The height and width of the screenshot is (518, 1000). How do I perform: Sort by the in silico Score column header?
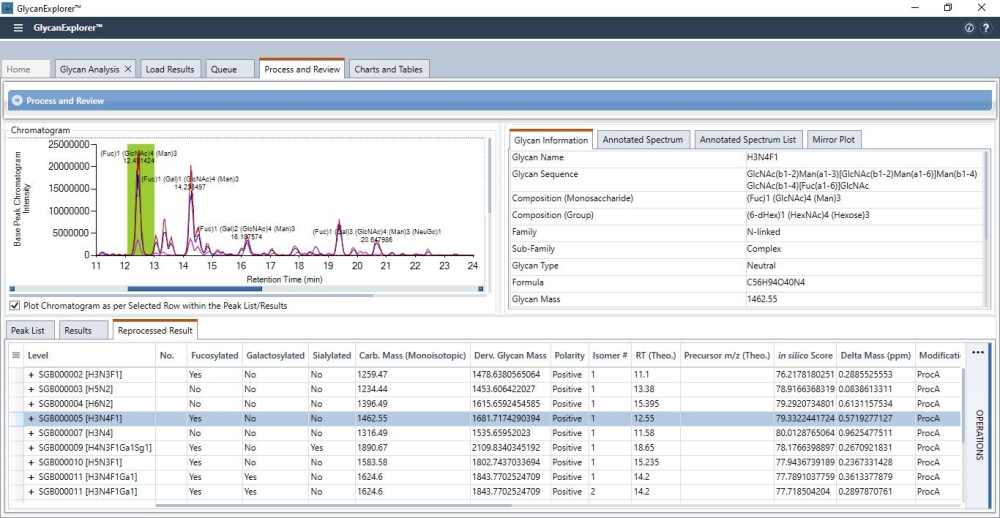tap(804, 355)
